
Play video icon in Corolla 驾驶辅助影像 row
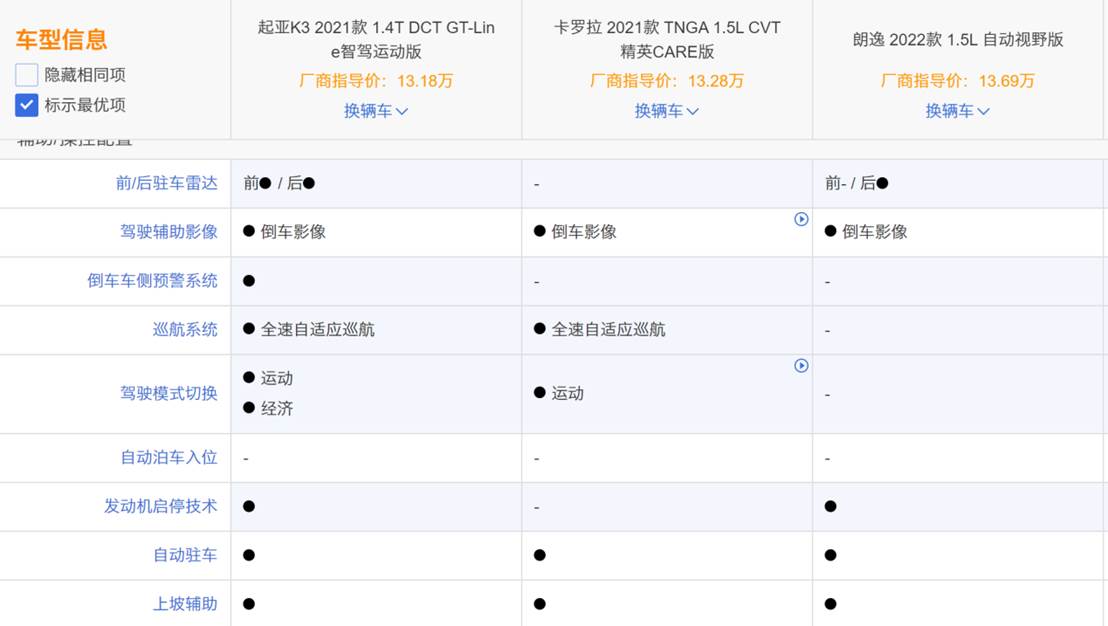(801, 219)
